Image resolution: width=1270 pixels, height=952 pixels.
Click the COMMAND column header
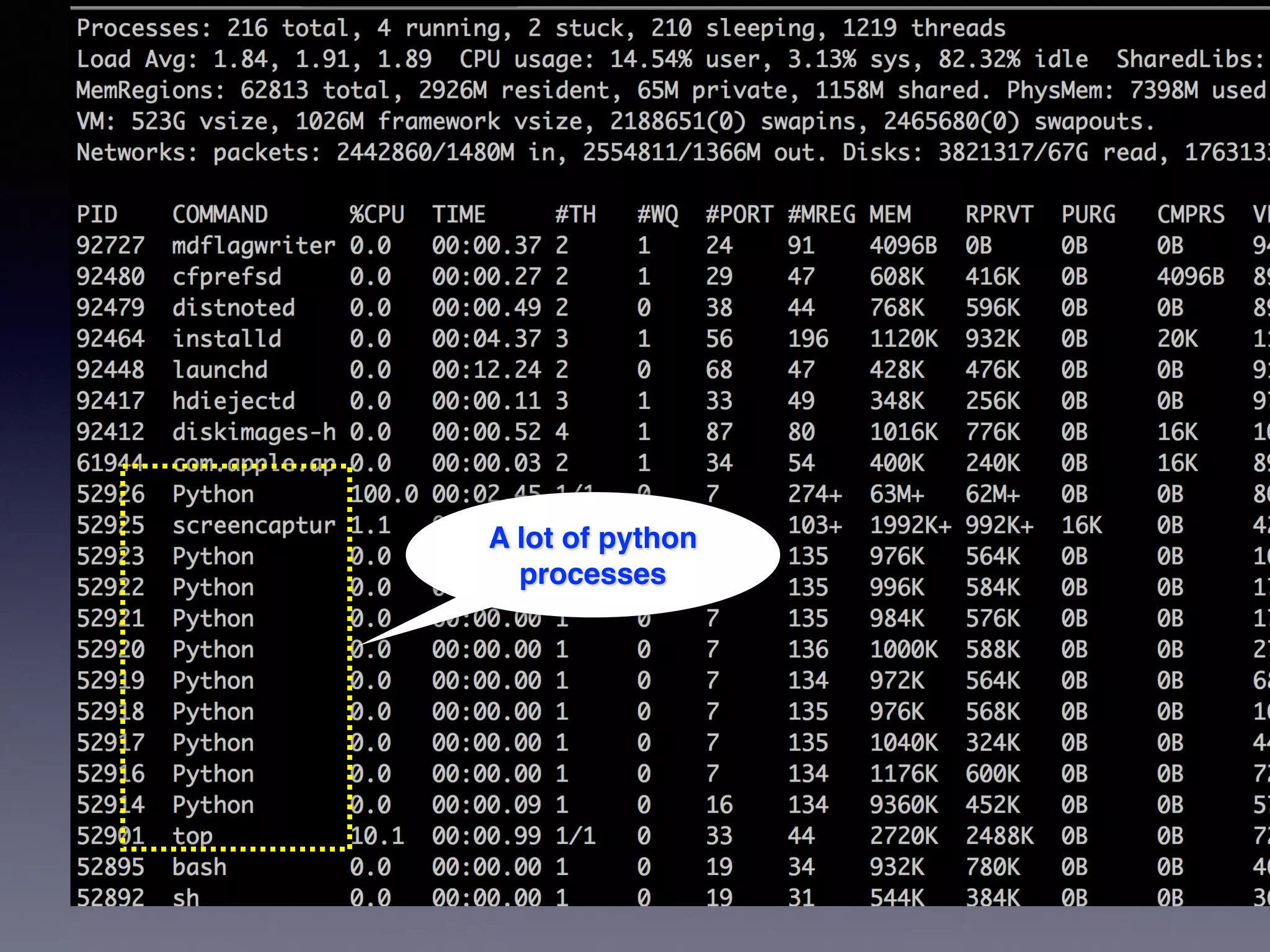coord(220,214)
